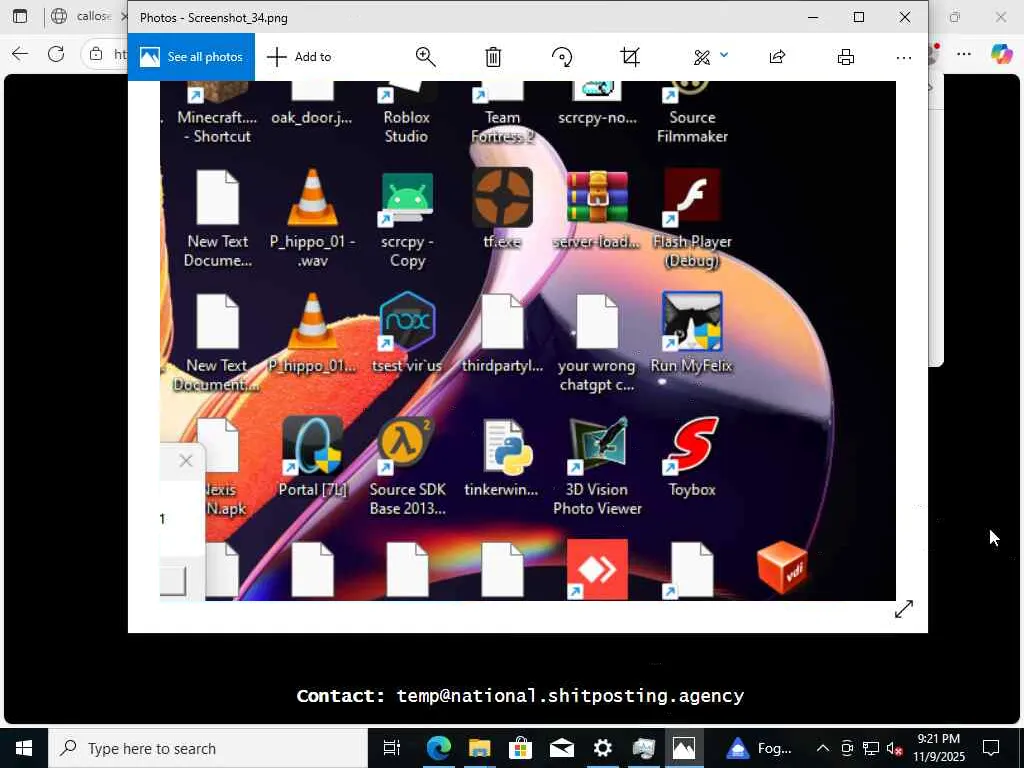This screenshot has height=768, width=1024.
Task: Select the scrcpy - Copy Android icon
Action: [x=407, y=199]
